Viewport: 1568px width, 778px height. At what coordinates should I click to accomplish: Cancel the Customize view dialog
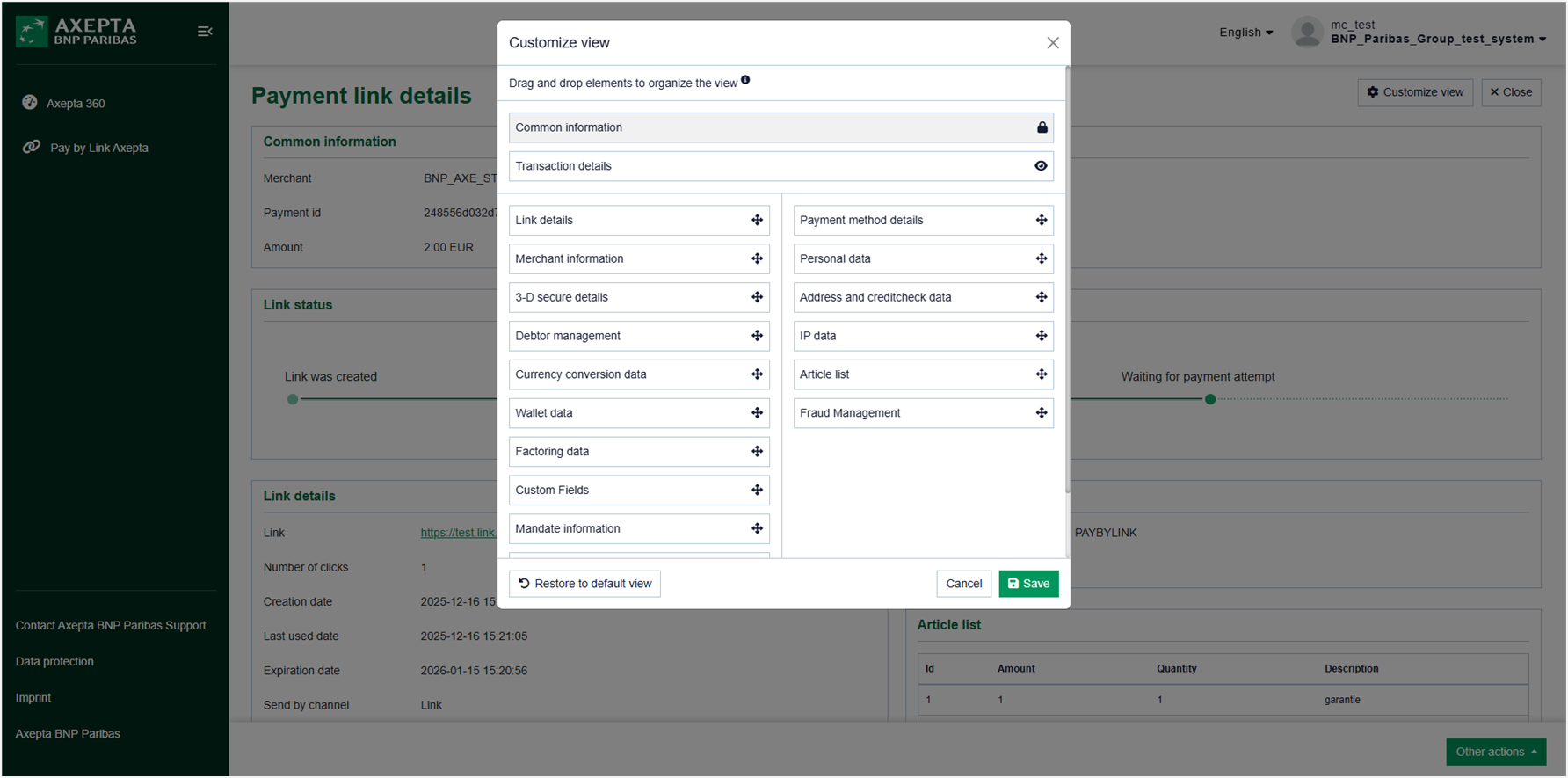963,584
